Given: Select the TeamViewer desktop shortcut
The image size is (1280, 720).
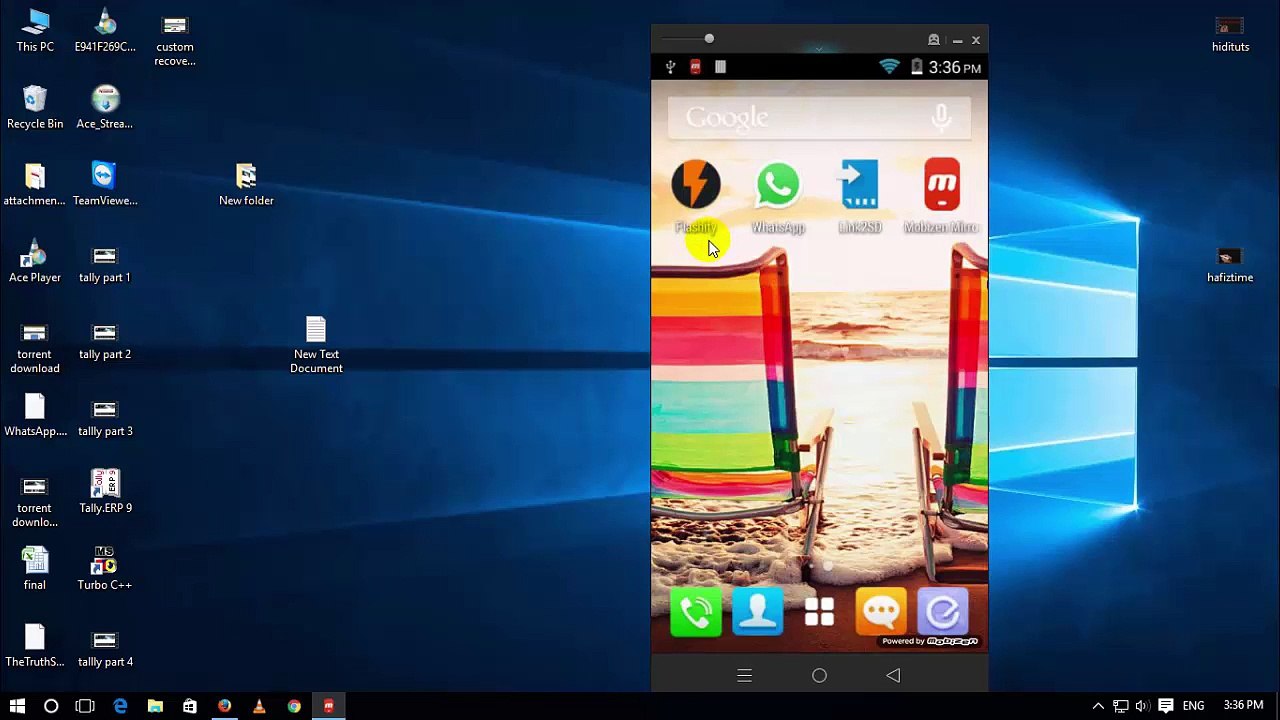Looking at the screenshot, I should click(105, 184).
